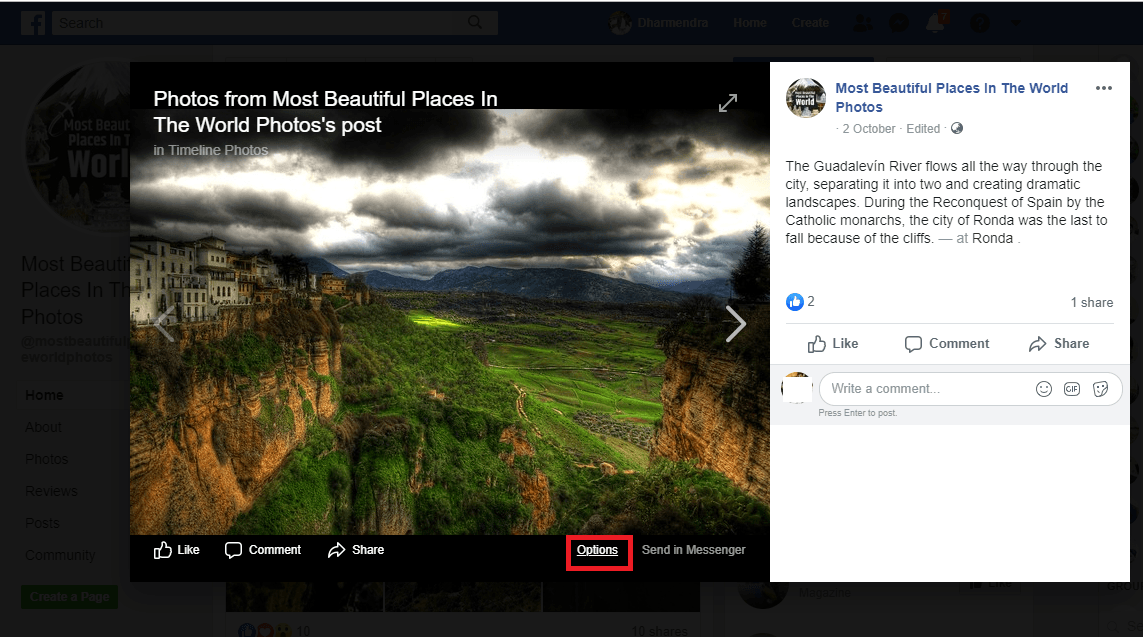Like the photo in the bottom bar

pos(176,550)
